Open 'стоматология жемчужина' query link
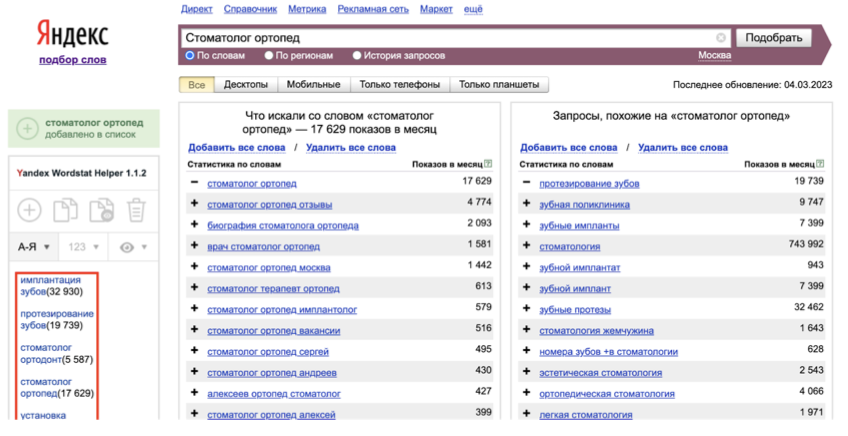 click(x=597, y=331)
